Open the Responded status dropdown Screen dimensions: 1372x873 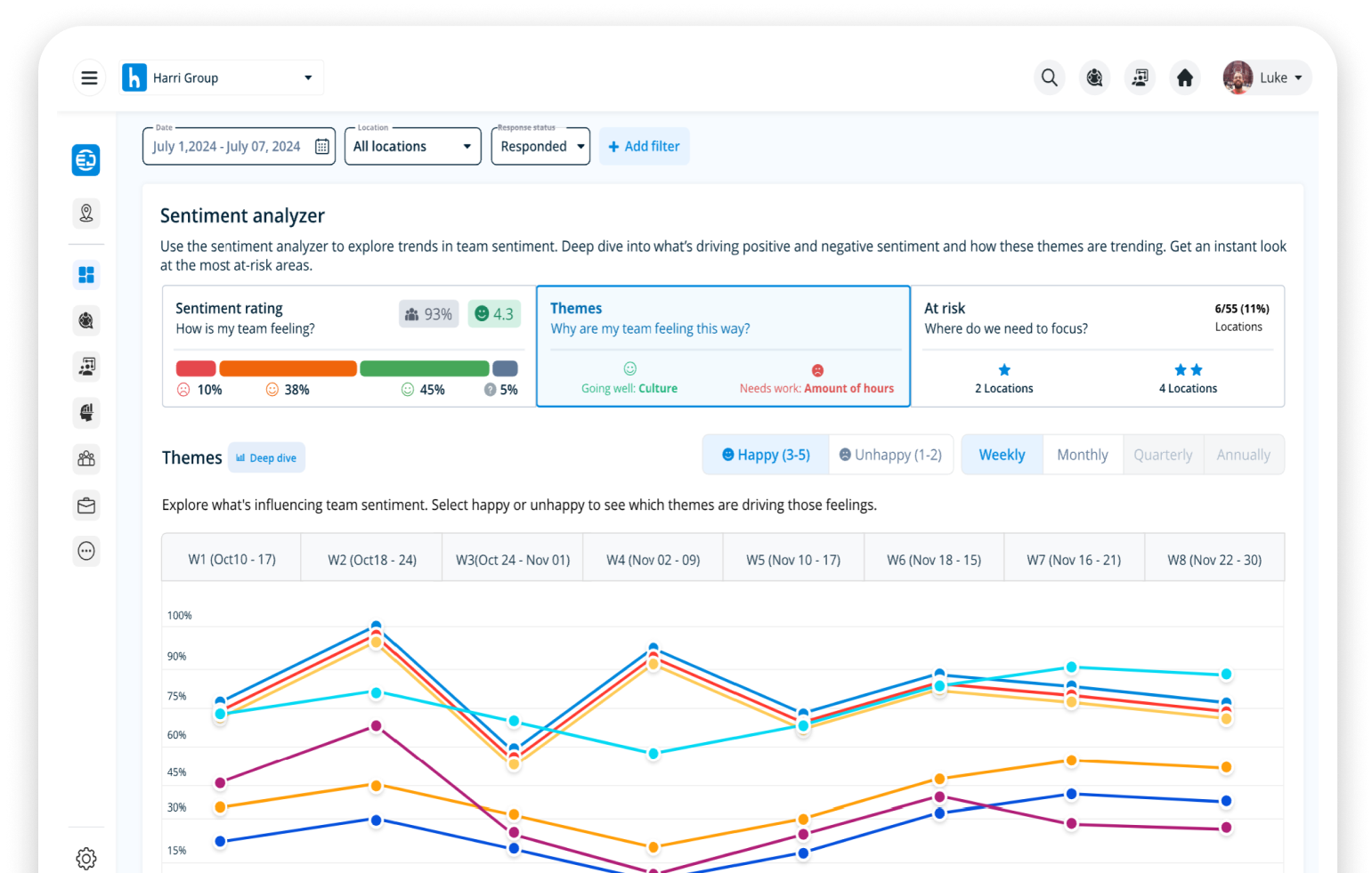pos(540,147)
